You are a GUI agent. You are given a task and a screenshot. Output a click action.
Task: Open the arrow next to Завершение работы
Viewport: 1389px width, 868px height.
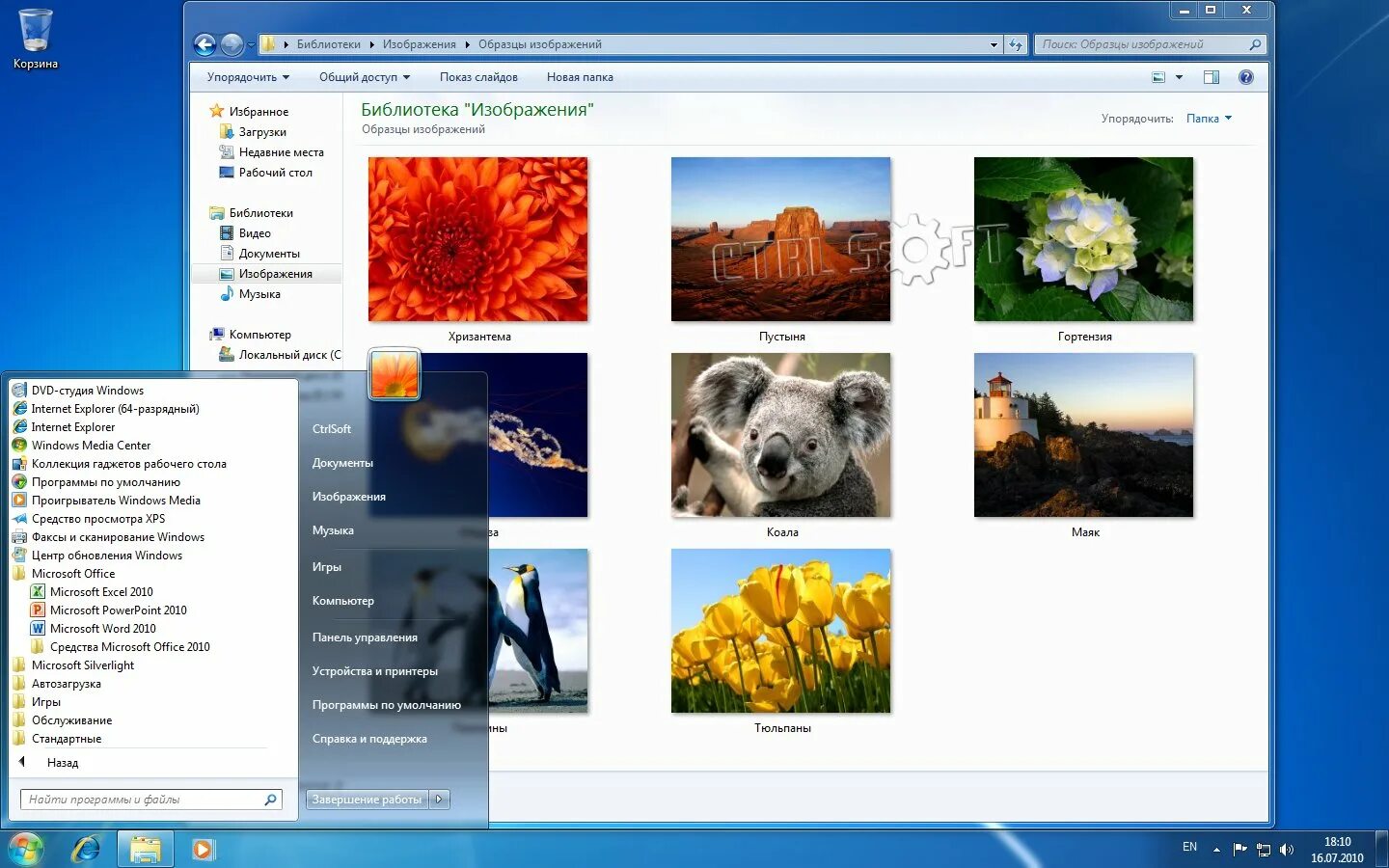coord(439,800)
